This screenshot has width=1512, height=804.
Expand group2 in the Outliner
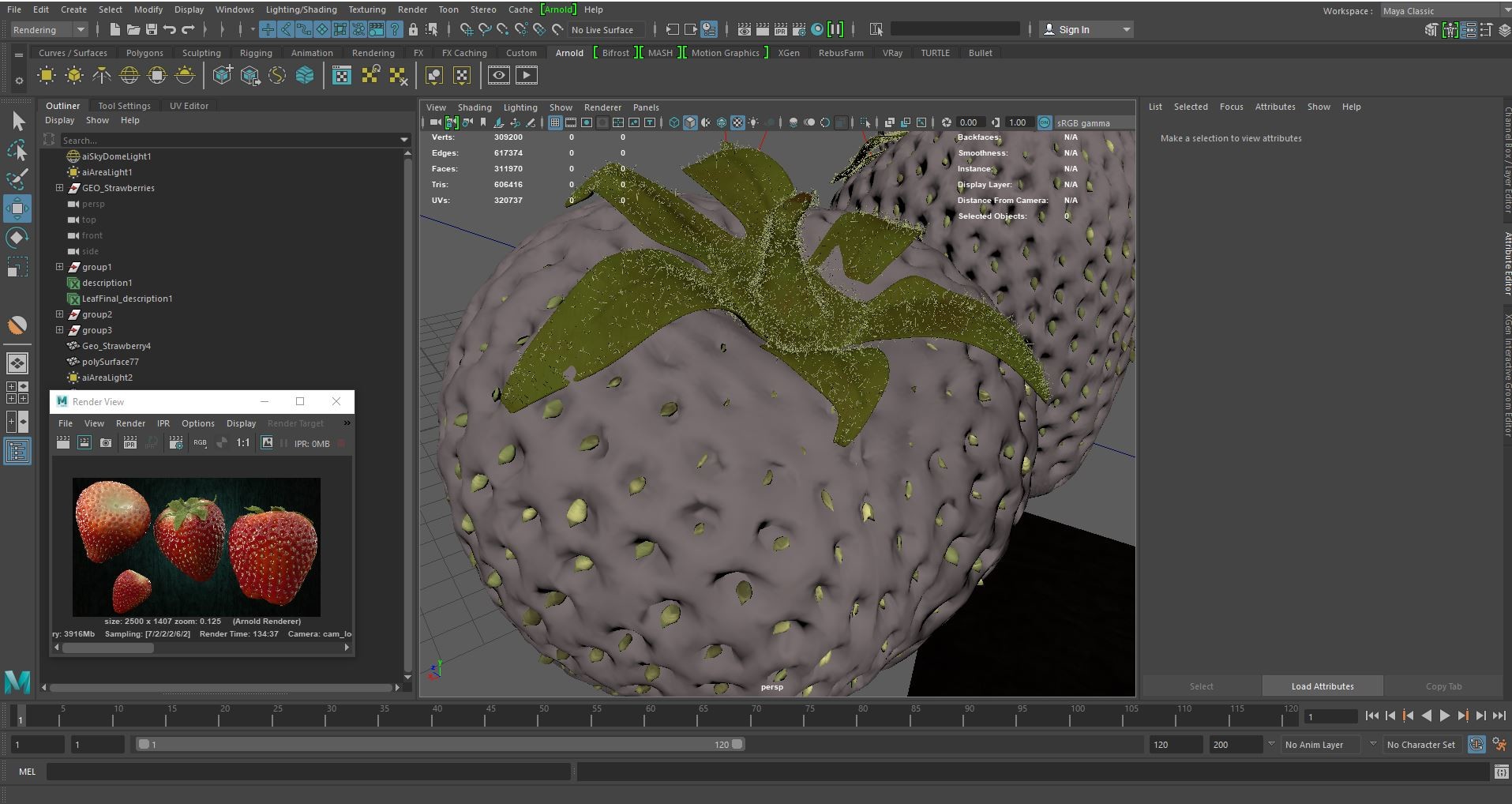click(59, 314)
